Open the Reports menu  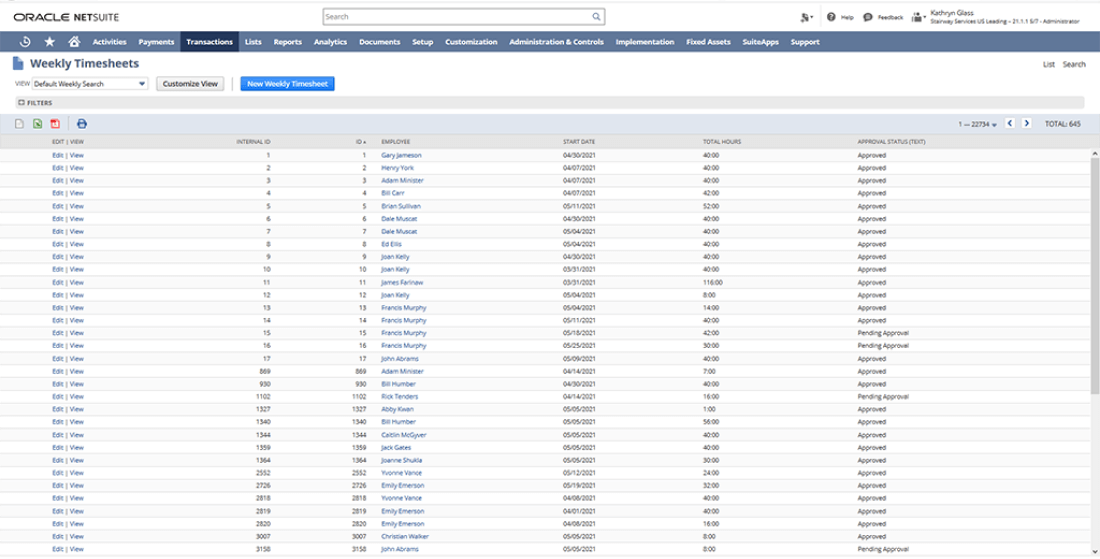tap(287, 42)
